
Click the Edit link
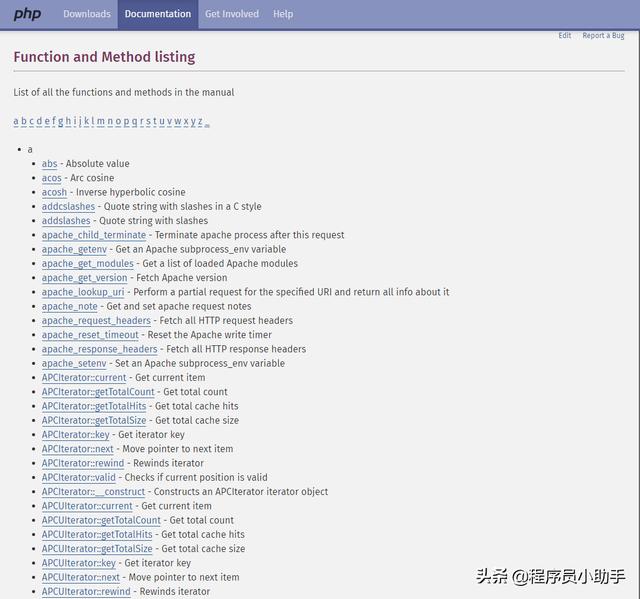point(565,36)
